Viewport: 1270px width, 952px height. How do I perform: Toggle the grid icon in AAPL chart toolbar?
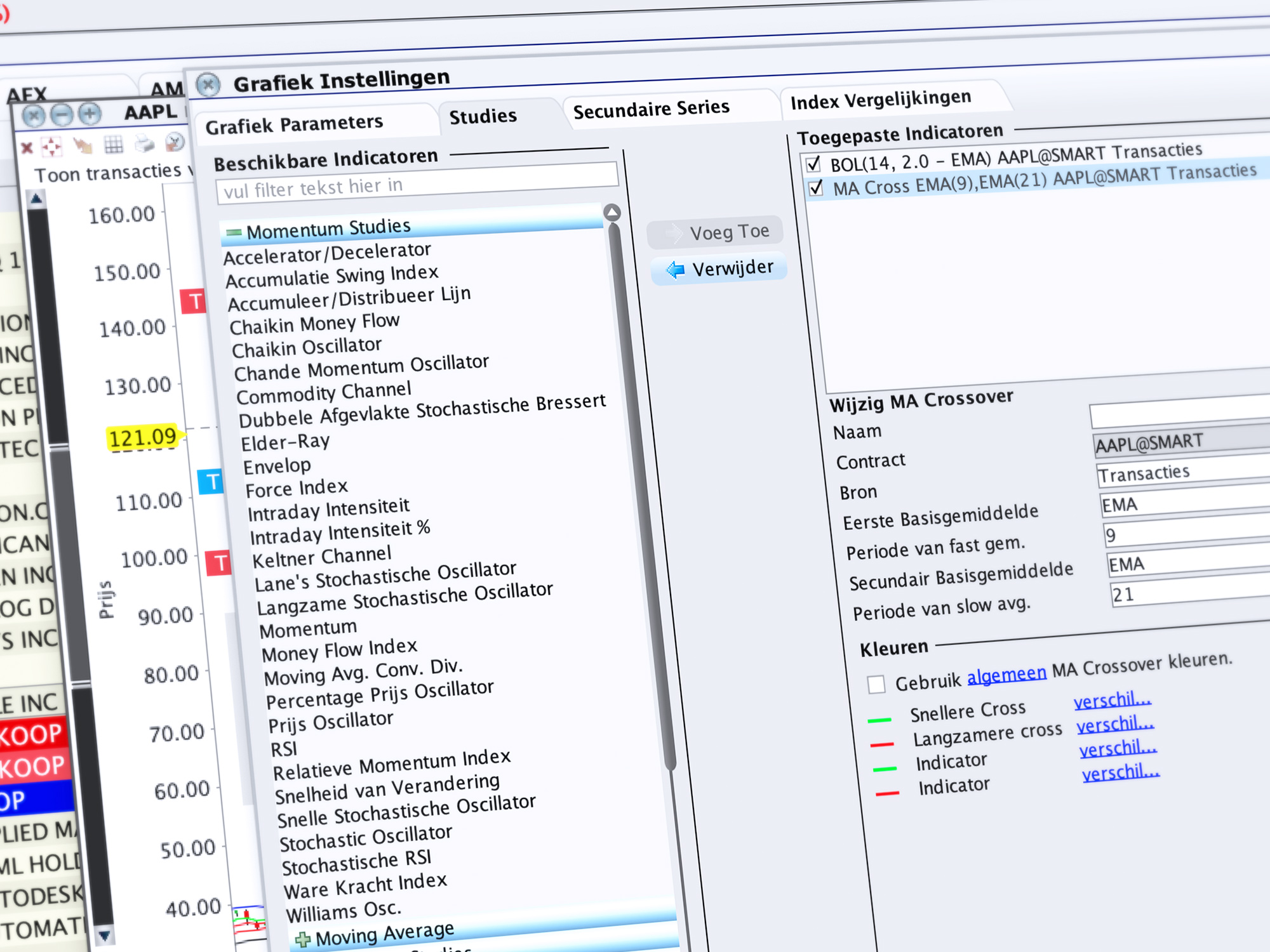pos(114,145)
